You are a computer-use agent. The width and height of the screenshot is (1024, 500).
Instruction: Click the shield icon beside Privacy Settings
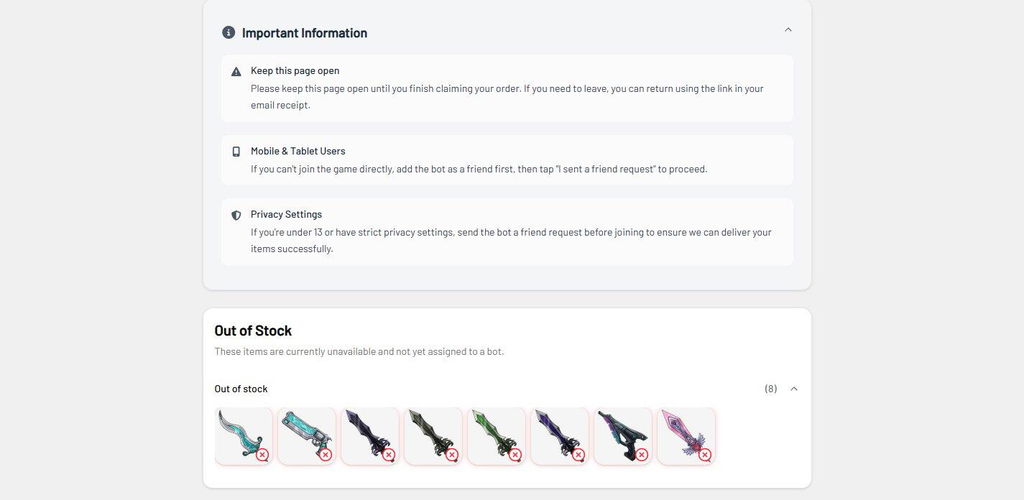pyautogui.click(x=236, y=215)
